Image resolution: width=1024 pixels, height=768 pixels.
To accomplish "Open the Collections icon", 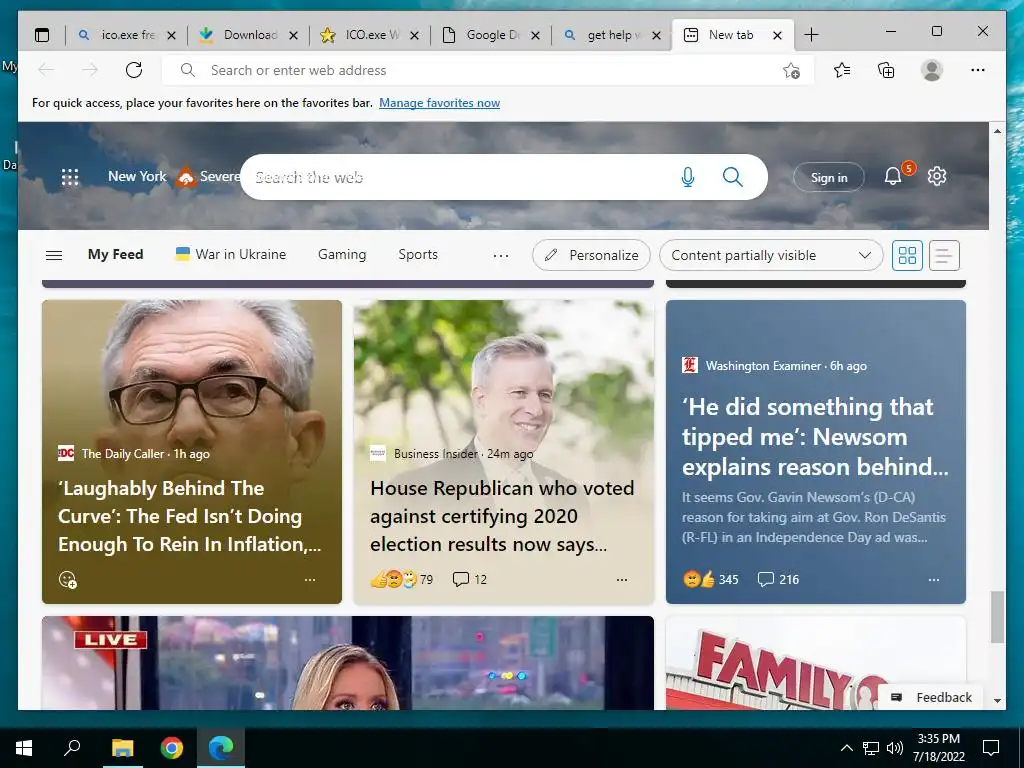I will click(x=886, y=70).
